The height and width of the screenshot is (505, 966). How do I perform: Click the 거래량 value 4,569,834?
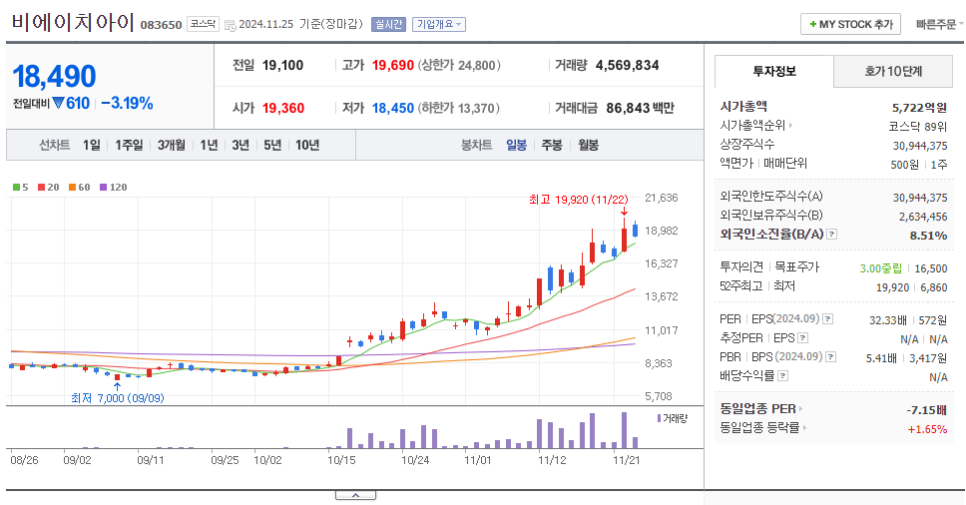627,65
